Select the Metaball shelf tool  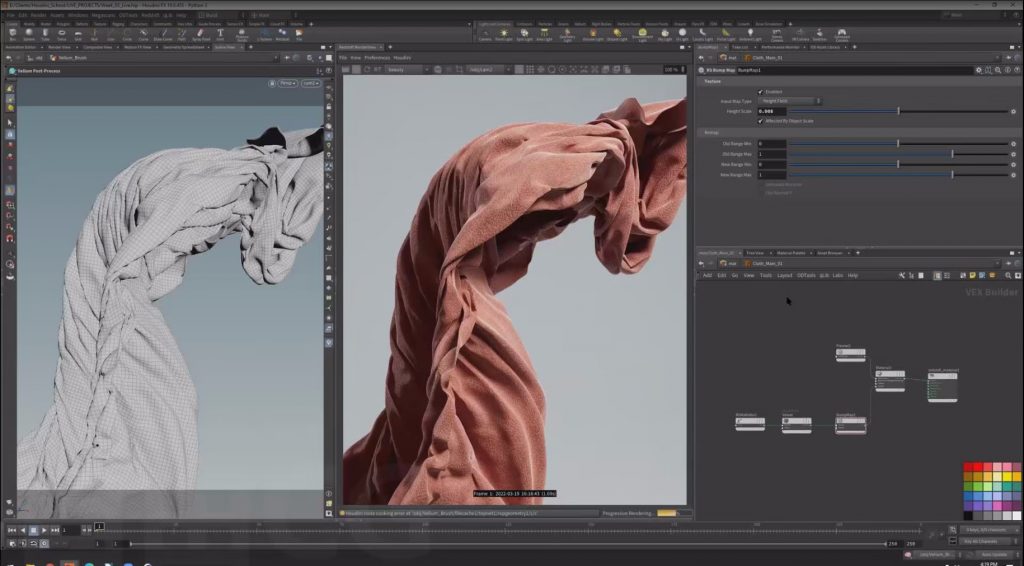coord(283,35)
